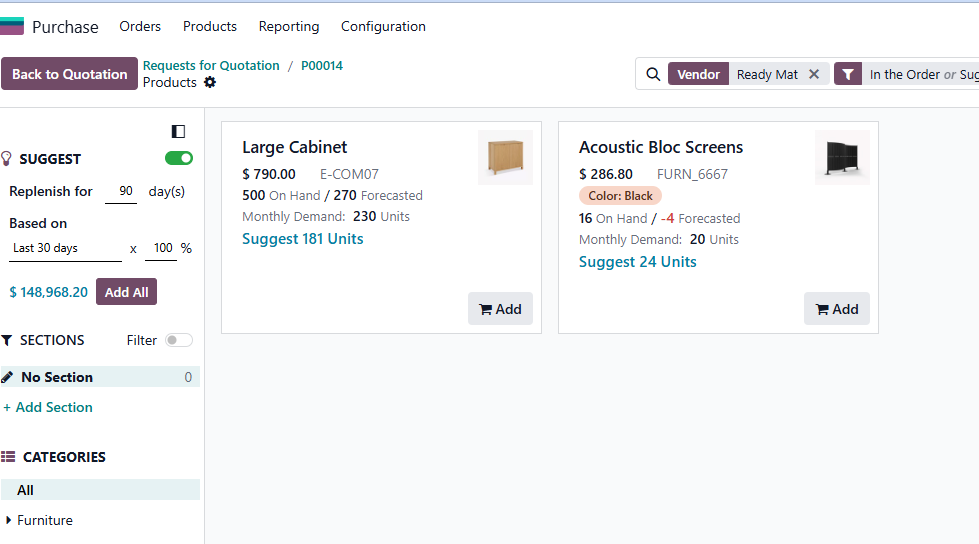Click the Categories list icon
This screenshot has height=544, width=979.
coord(8,457)
